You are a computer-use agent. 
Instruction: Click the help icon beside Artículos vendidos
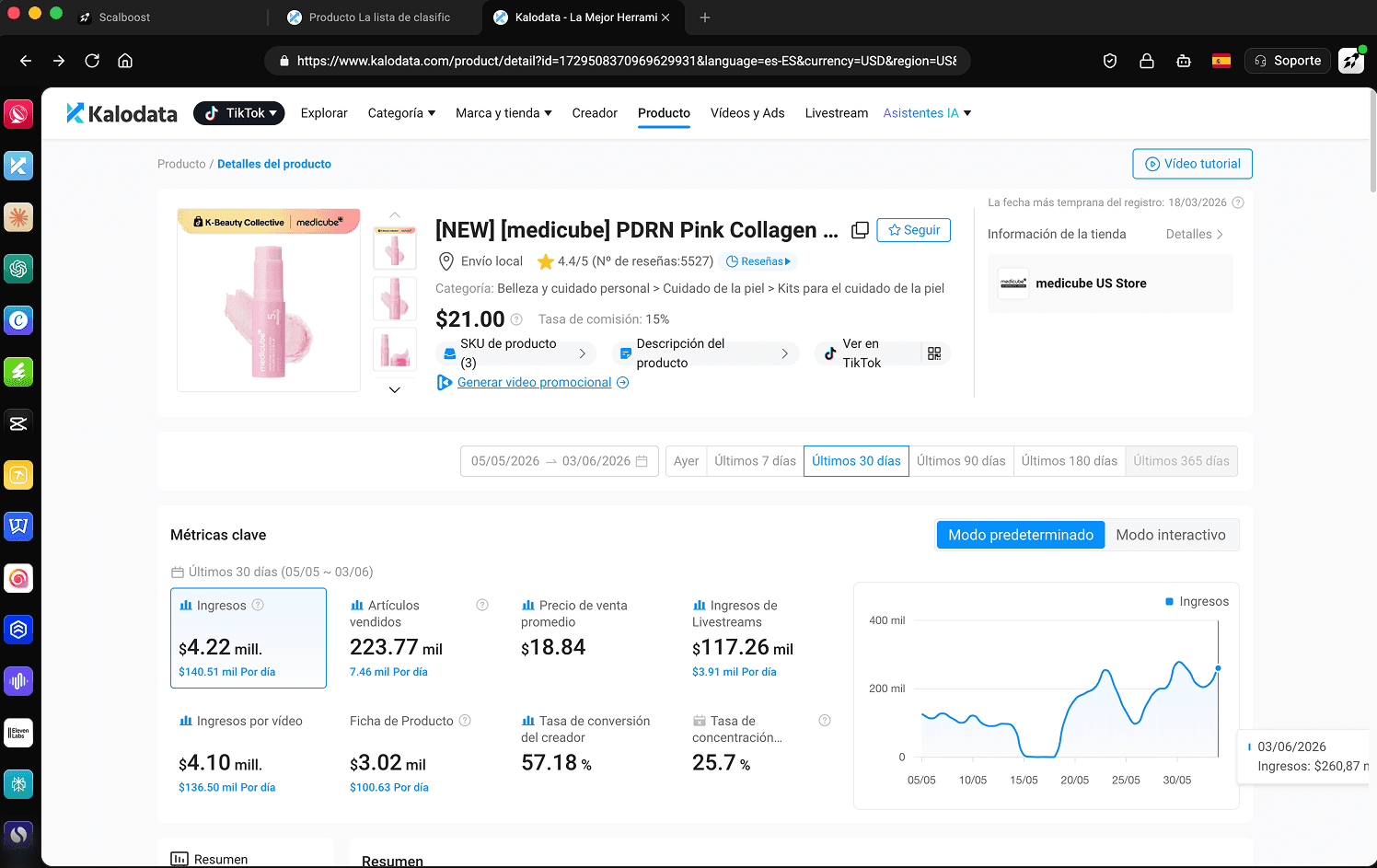(482, 605)
